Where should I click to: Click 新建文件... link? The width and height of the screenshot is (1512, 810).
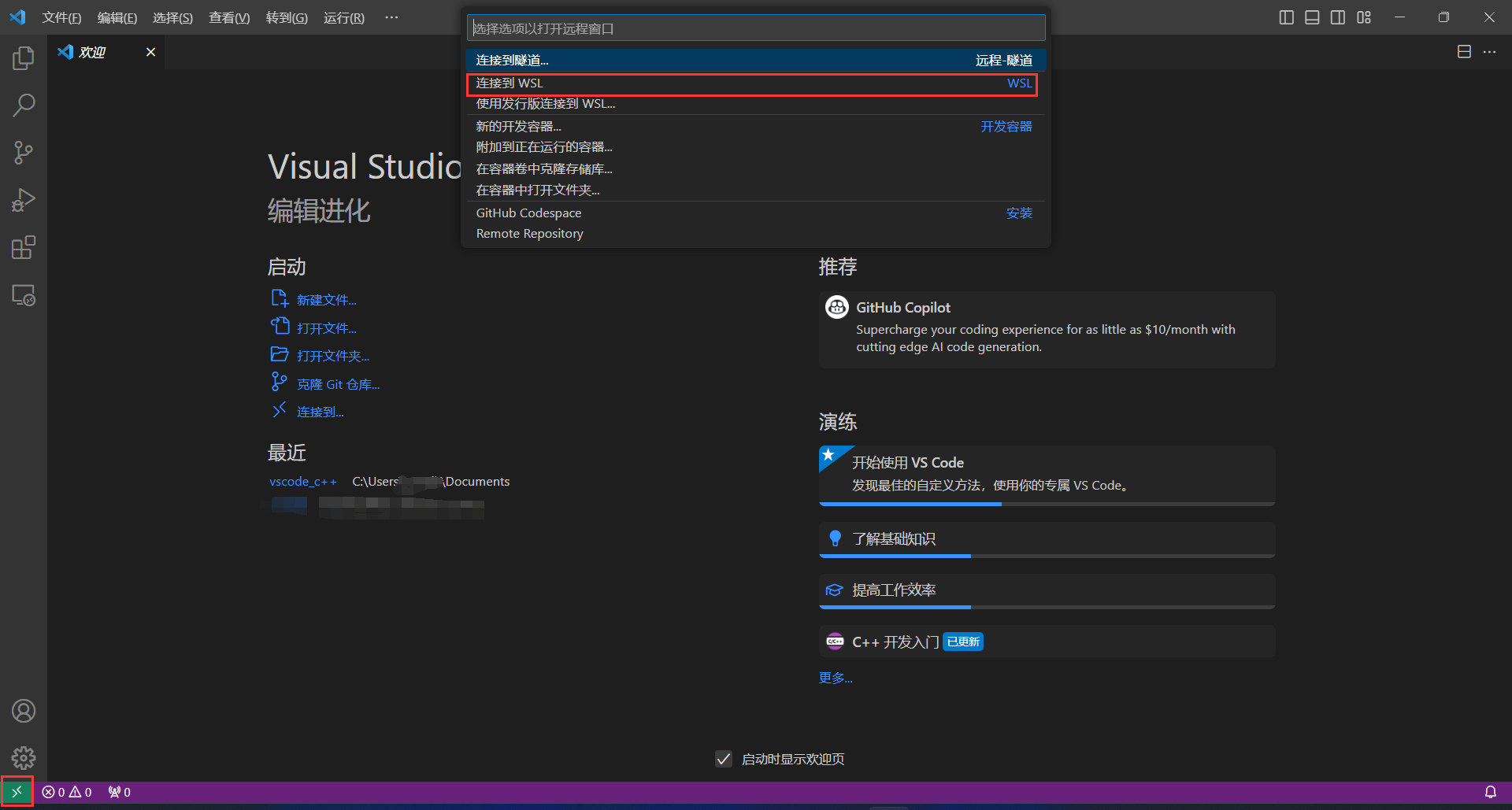click(x=326, y=300)
